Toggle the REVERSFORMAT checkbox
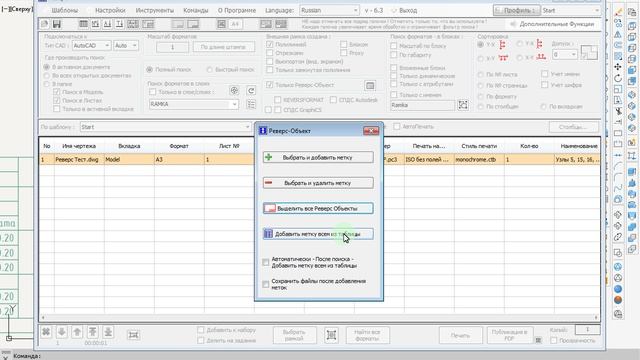Image resolution: width=640 pixels, height=360 pixels. coord(278,100)
